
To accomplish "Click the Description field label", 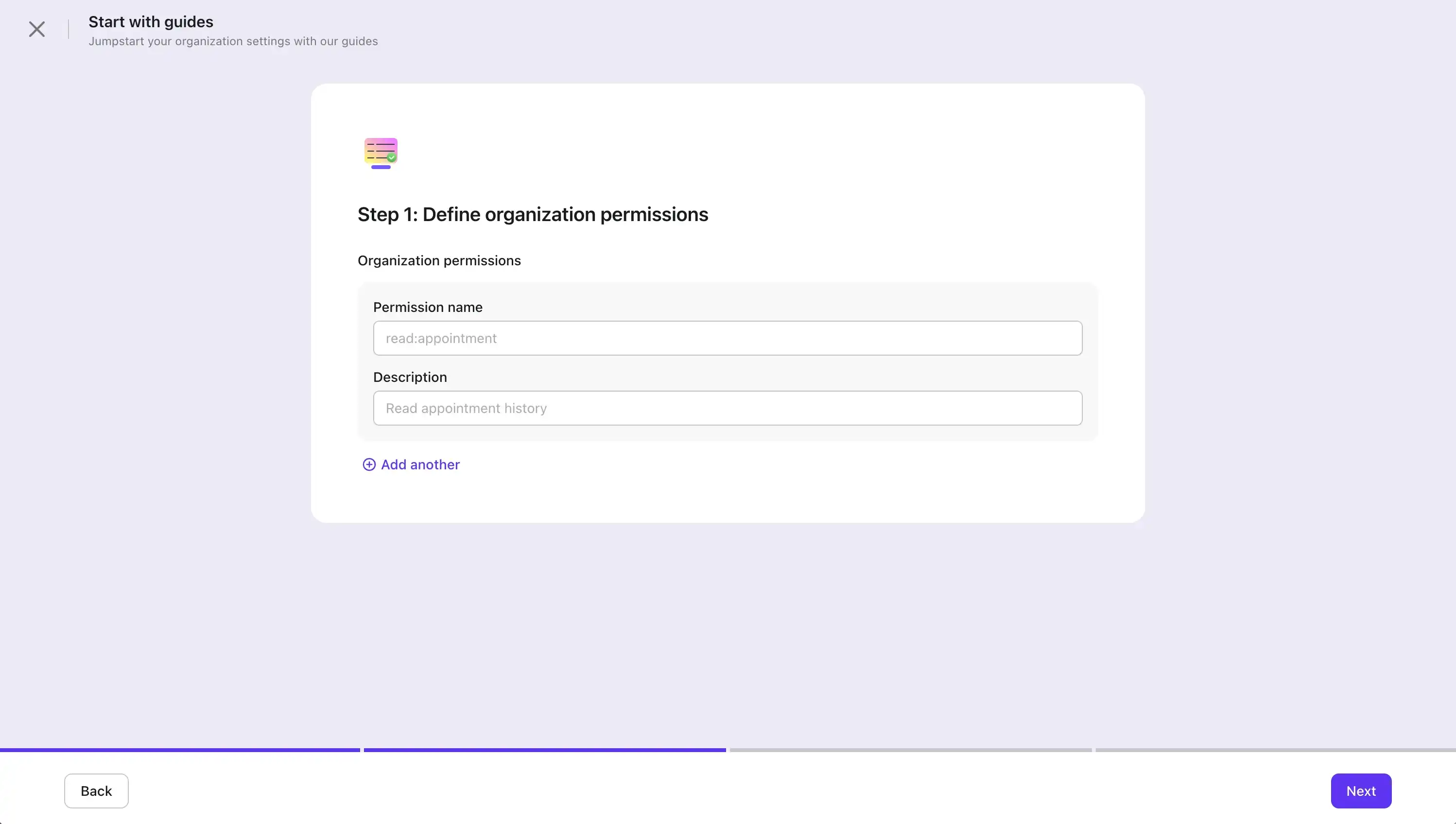I will pos(410,377).
